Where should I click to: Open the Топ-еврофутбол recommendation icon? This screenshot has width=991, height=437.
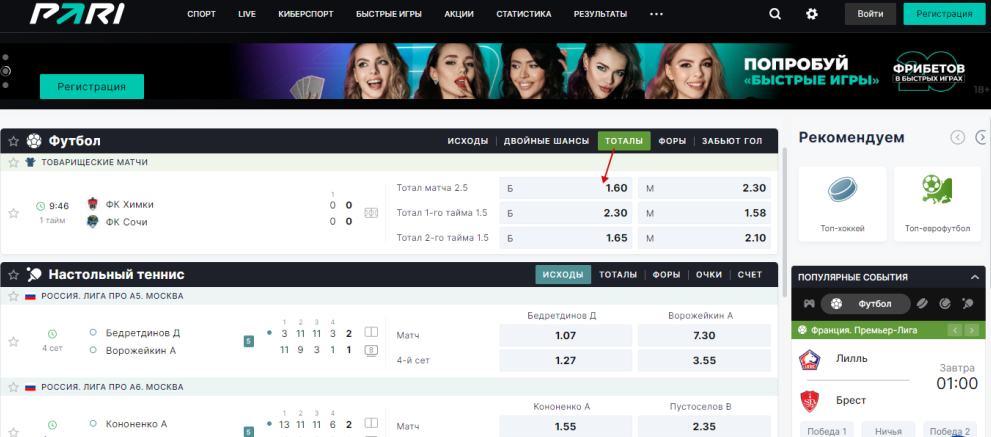click(x=937, y=190)
